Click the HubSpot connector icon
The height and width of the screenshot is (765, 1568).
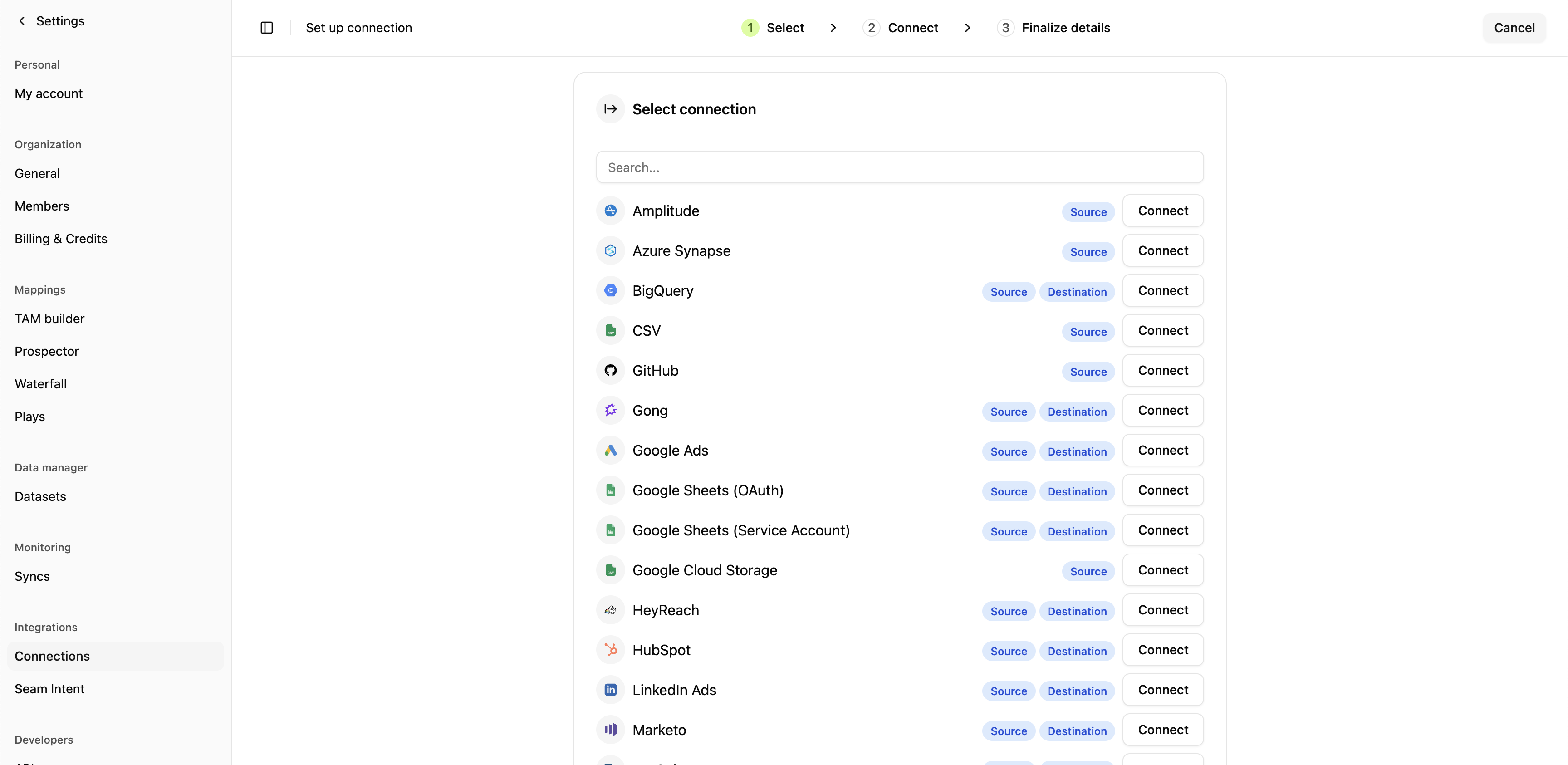point(610,649)
